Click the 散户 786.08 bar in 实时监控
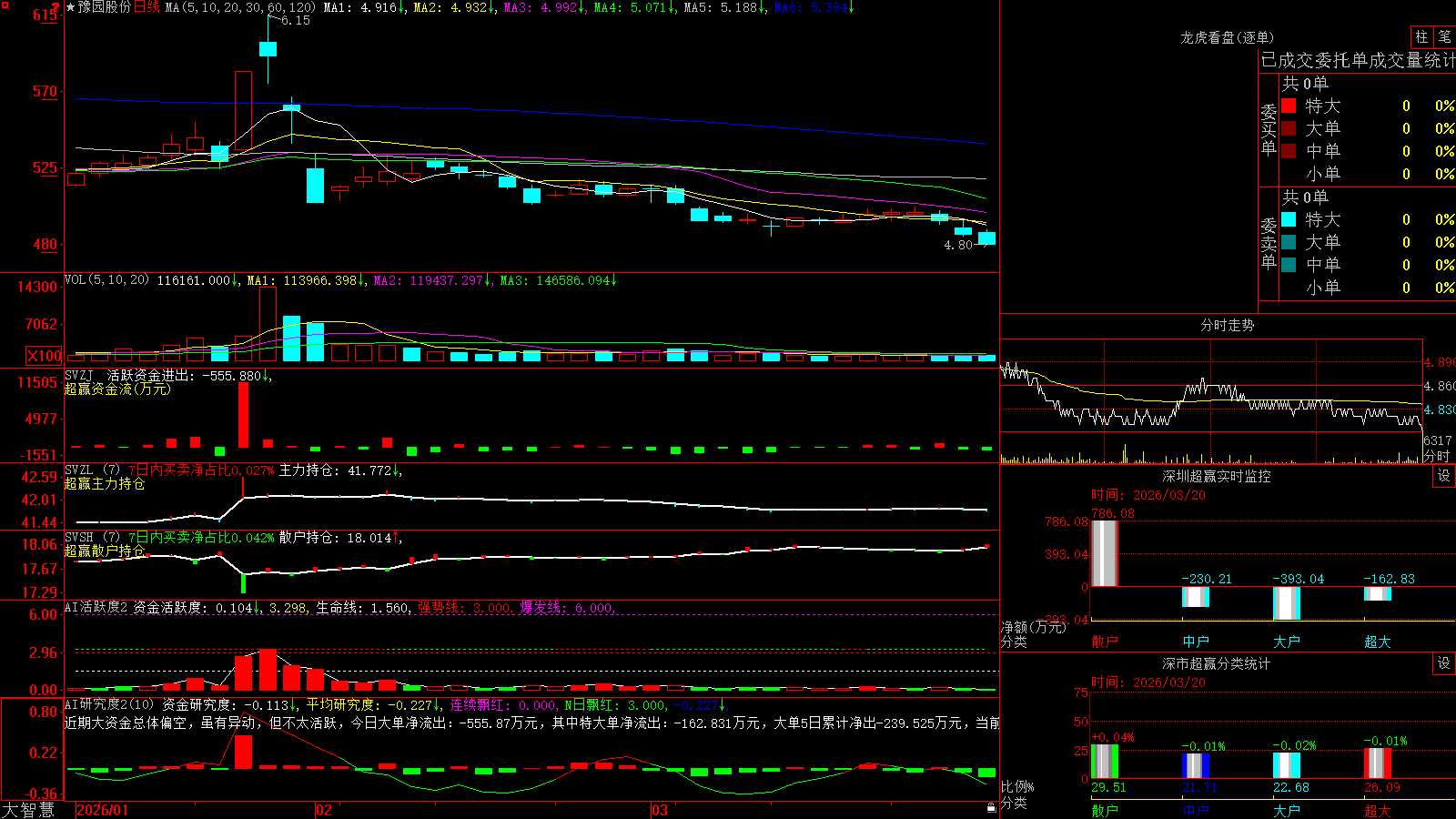1456x819 pixels. point(1105,553)
